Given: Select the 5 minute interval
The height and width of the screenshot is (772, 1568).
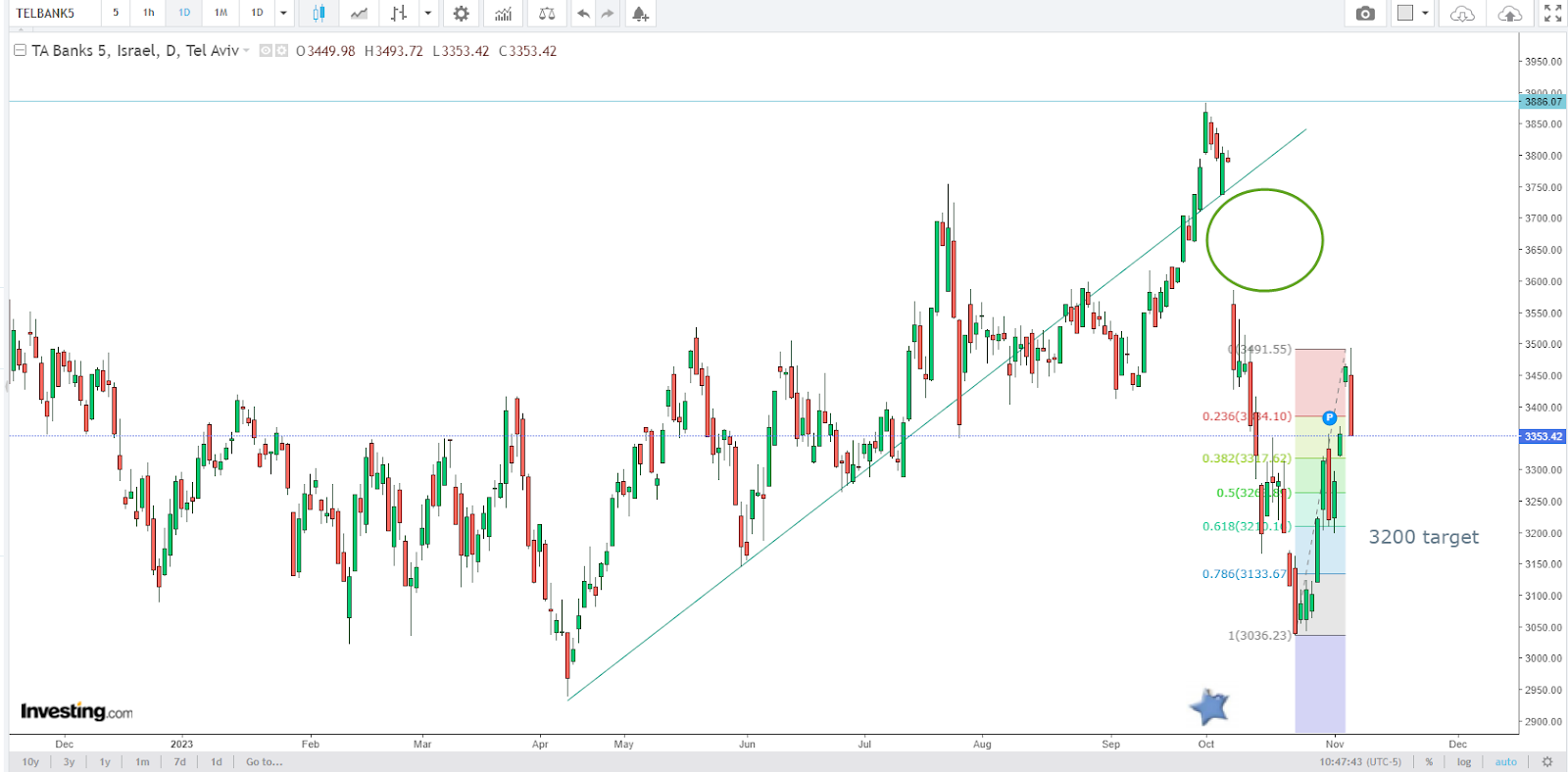Looking at the screenshot, I should coord(116,13).
